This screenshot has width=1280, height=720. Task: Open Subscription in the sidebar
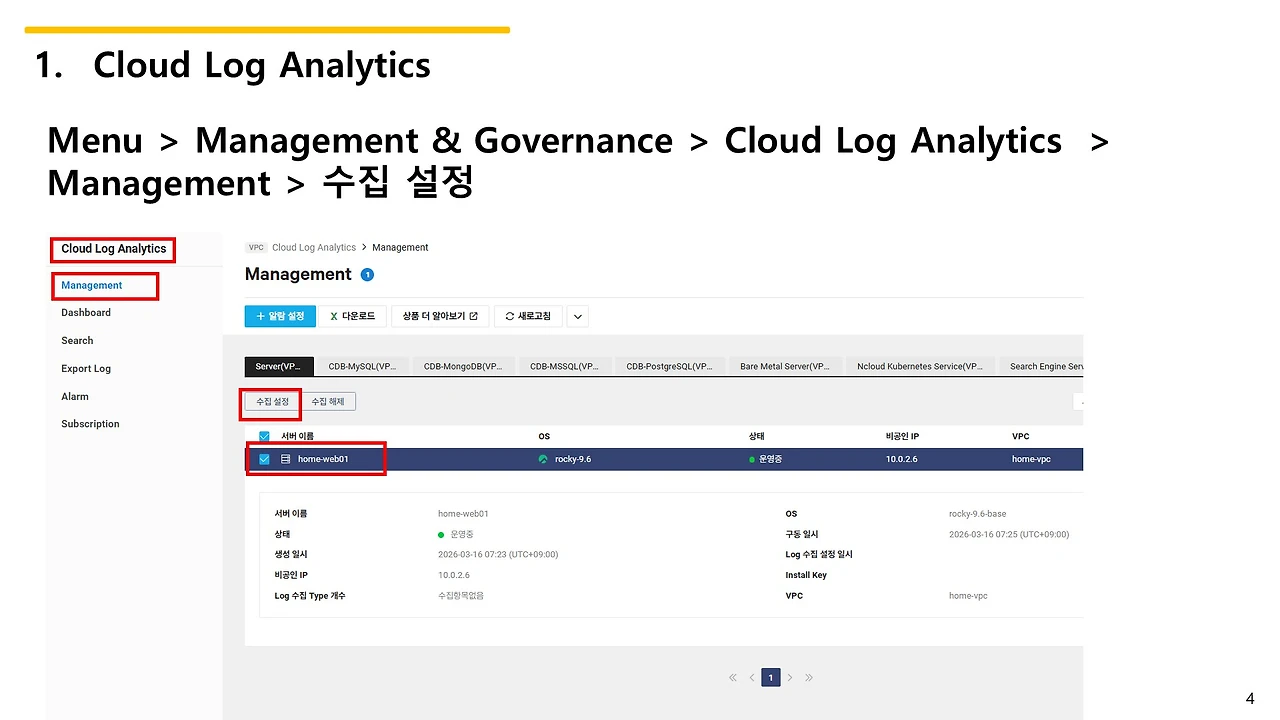pyautogui.click(x=90, y=424)
